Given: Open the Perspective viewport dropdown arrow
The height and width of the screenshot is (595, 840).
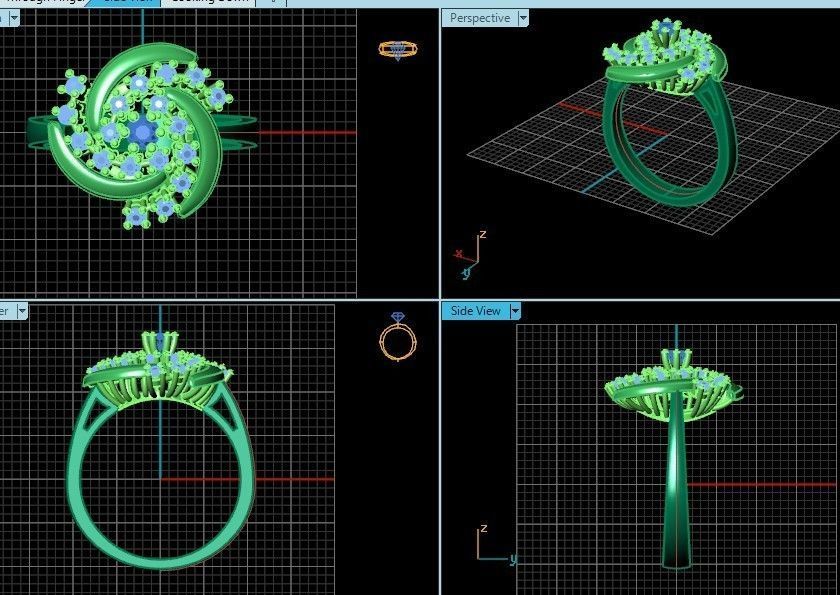Looking at the screenshot, I should click(x=523, y=18).
